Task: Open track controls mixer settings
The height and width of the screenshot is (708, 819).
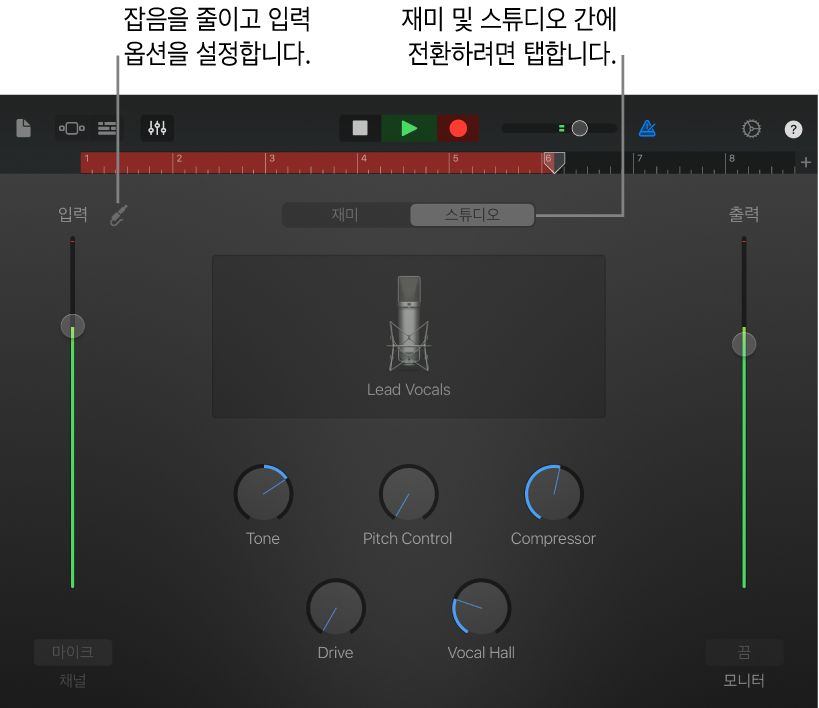Action: pyautogui.click(x=157, y=128)
